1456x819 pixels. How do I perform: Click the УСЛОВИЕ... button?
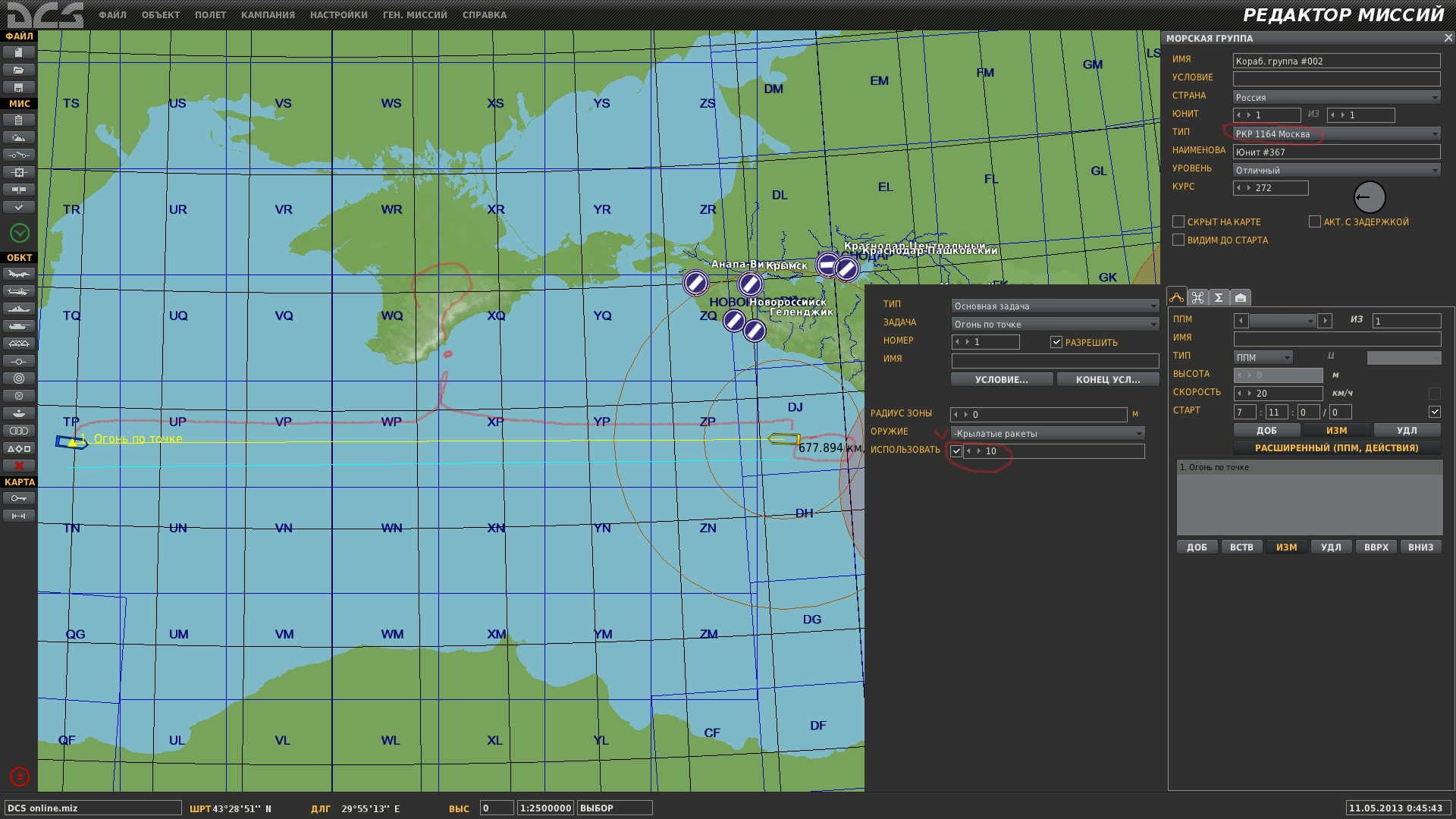pos(1002,379)
